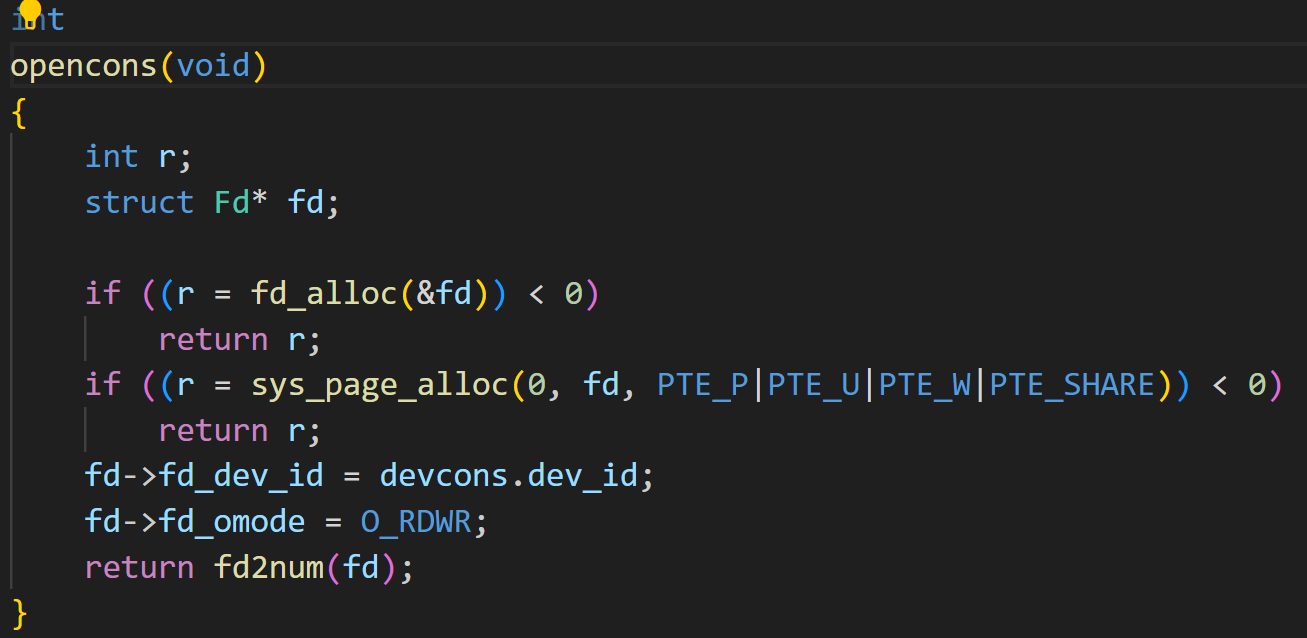Click the opencons function name
Screen dimensions: 1307x638
coord(84,66)
